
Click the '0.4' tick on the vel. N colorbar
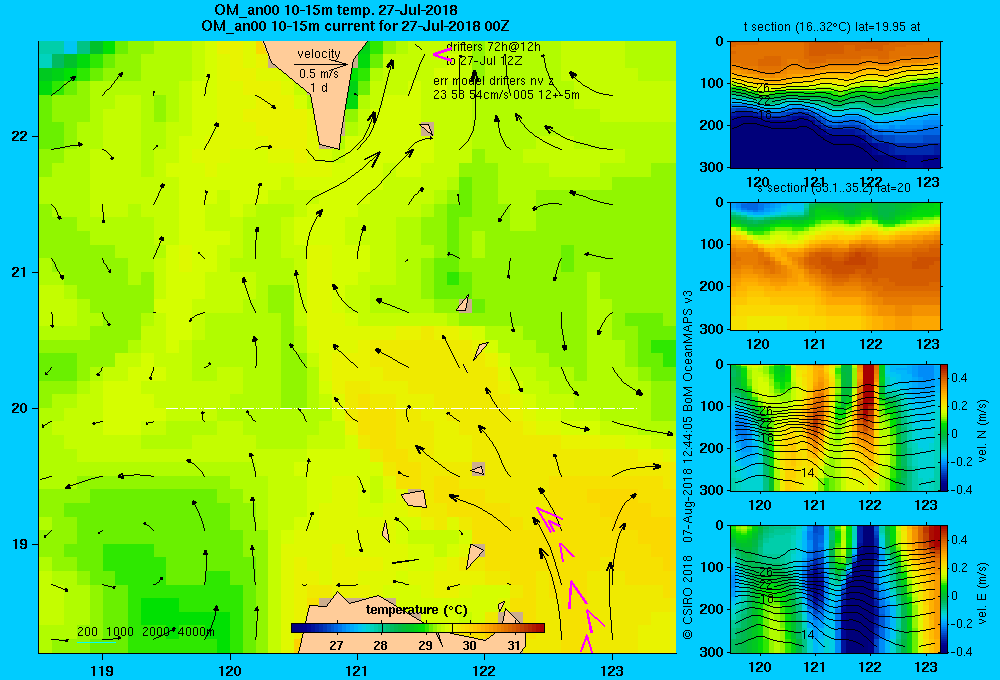pos(959,378)
